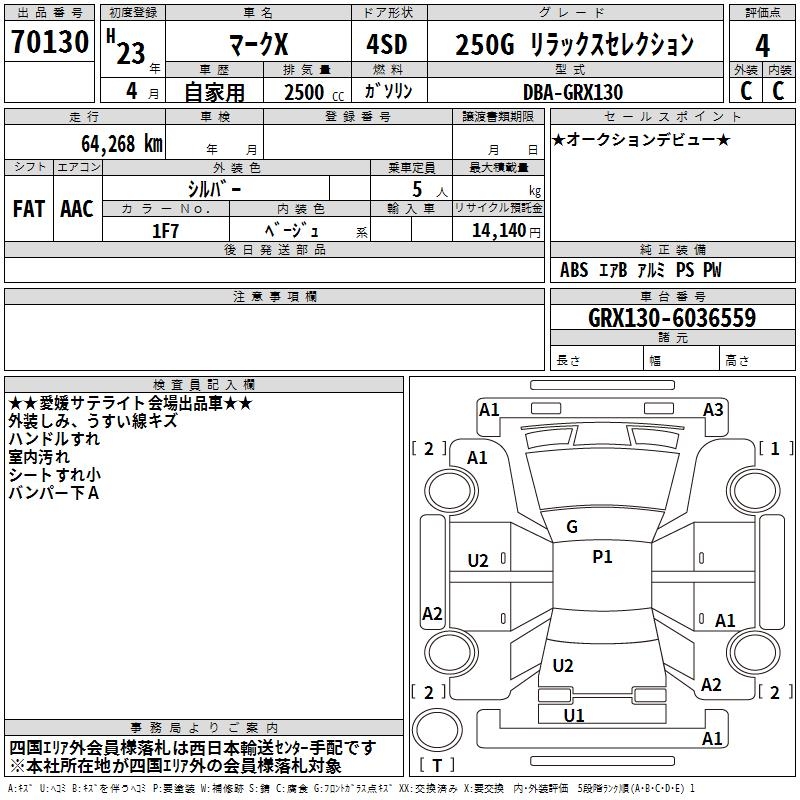Select the mileage value 64,268 km
The image size is (800, 800).
point(110,143)
